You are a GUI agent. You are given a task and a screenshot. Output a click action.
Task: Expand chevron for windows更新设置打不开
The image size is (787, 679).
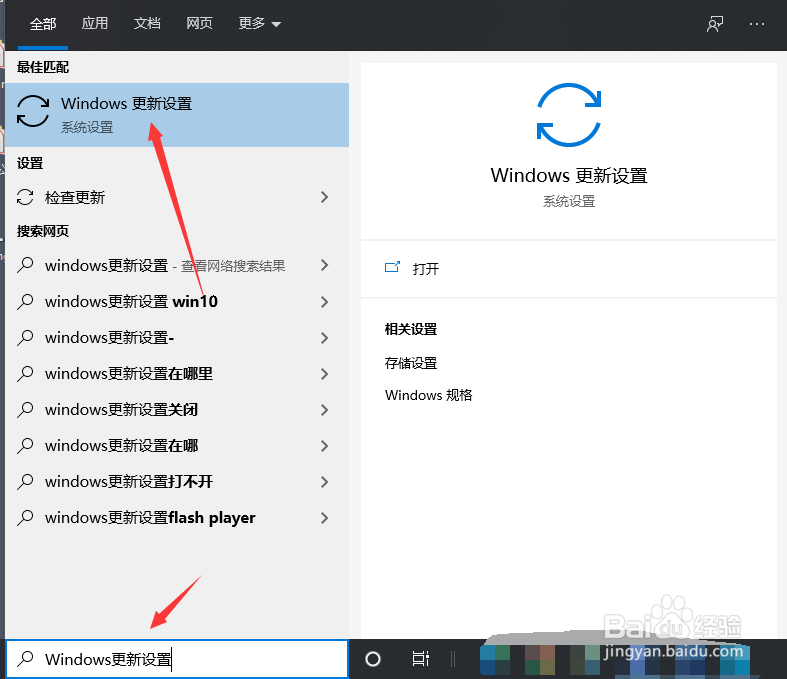tap(325, 482)
